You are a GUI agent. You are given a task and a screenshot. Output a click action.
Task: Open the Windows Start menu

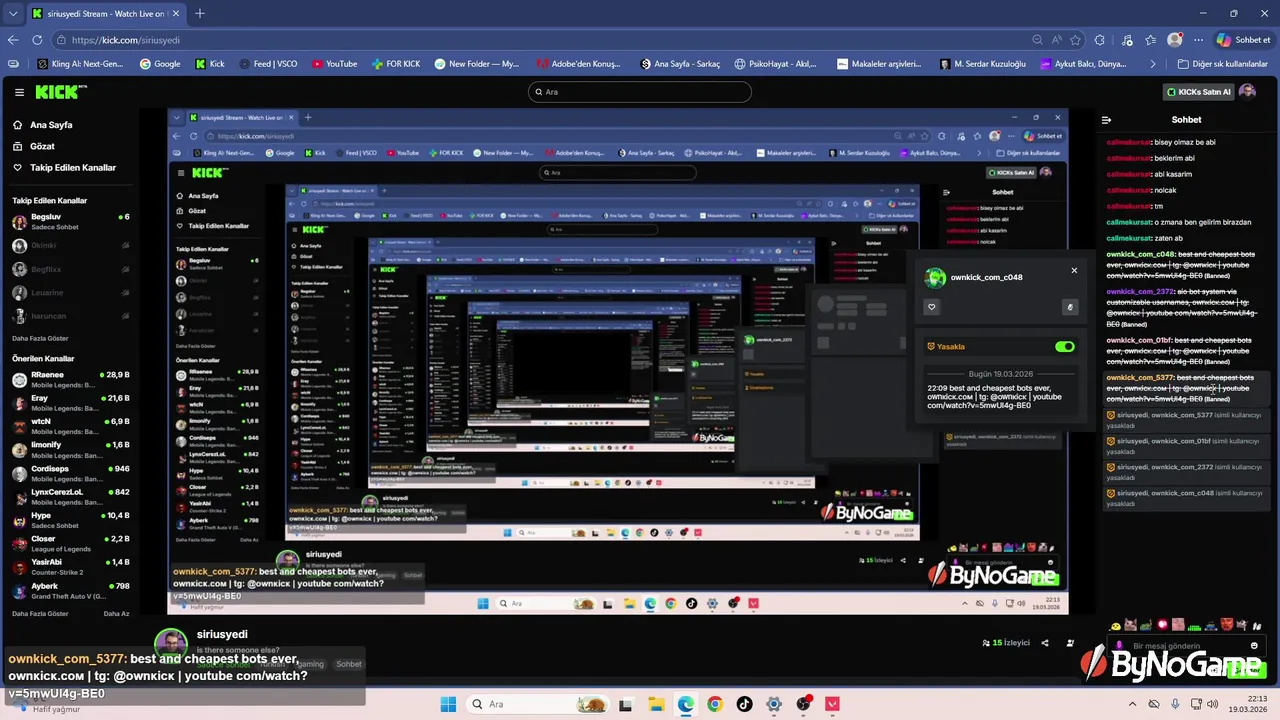click(448, 704)
